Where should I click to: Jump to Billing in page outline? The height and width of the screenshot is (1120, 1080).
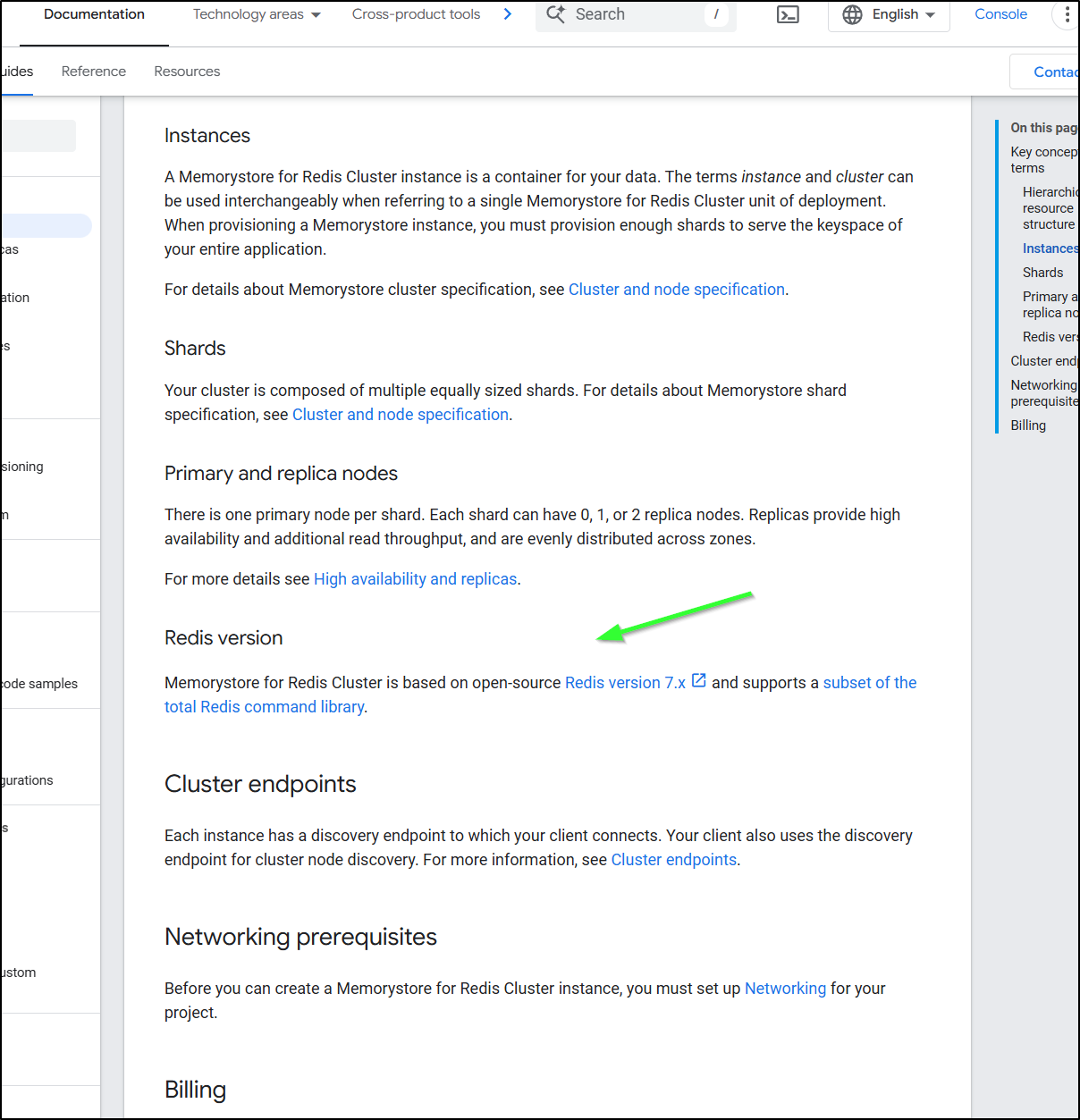1028,425
